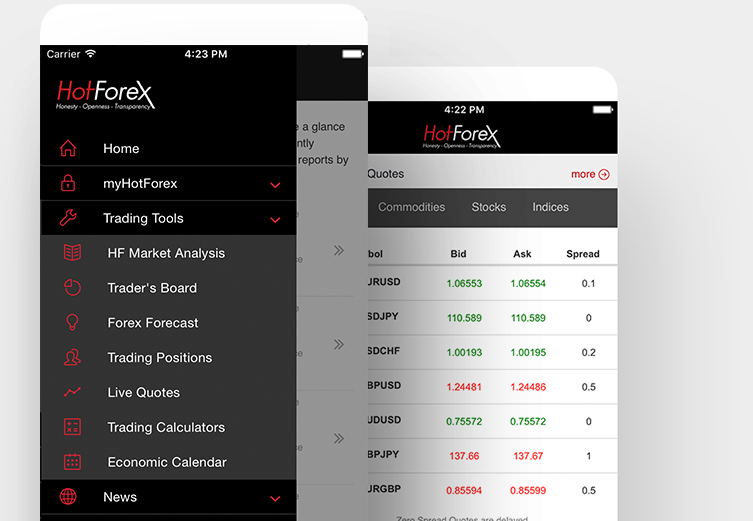Open third double-chevron arrow behind menu
This screenshot has height=521, width=753.
pos(339,438)
